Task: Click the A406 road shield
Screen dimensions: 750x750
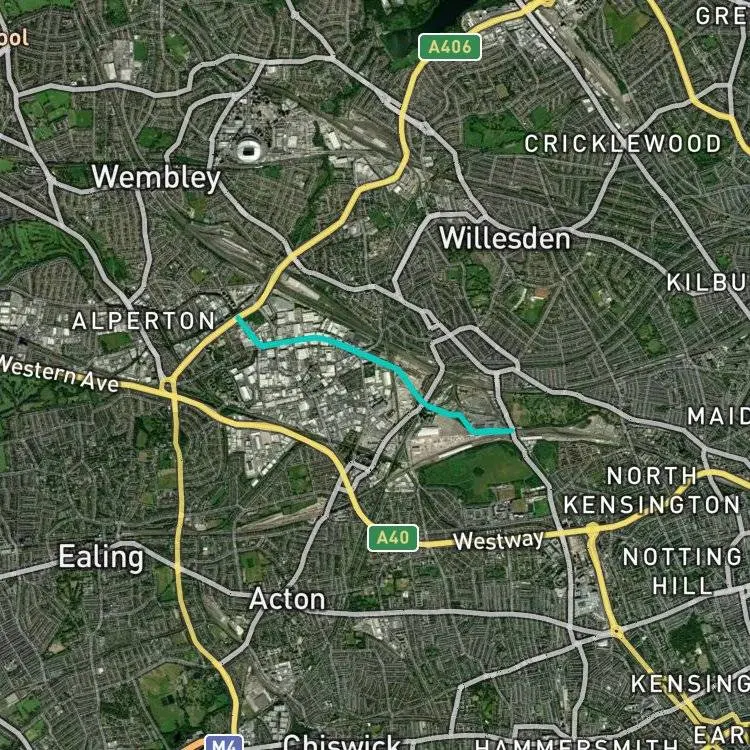Action: [x=450, y=47]
